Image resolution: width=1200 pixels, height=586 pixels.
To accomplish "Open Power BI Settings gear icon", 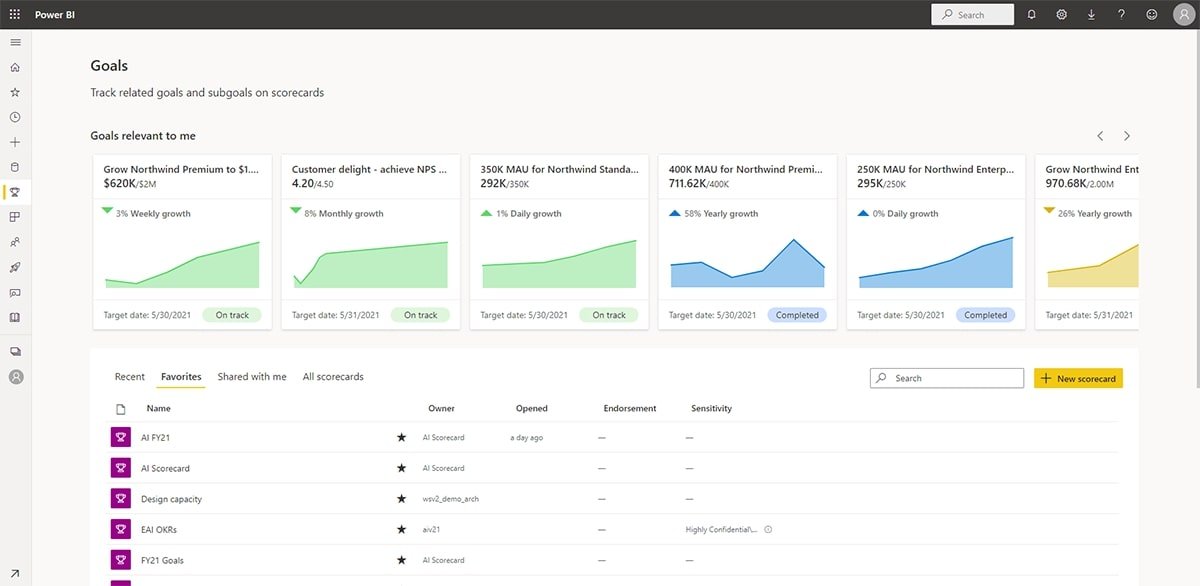I will coord(1061,14).
